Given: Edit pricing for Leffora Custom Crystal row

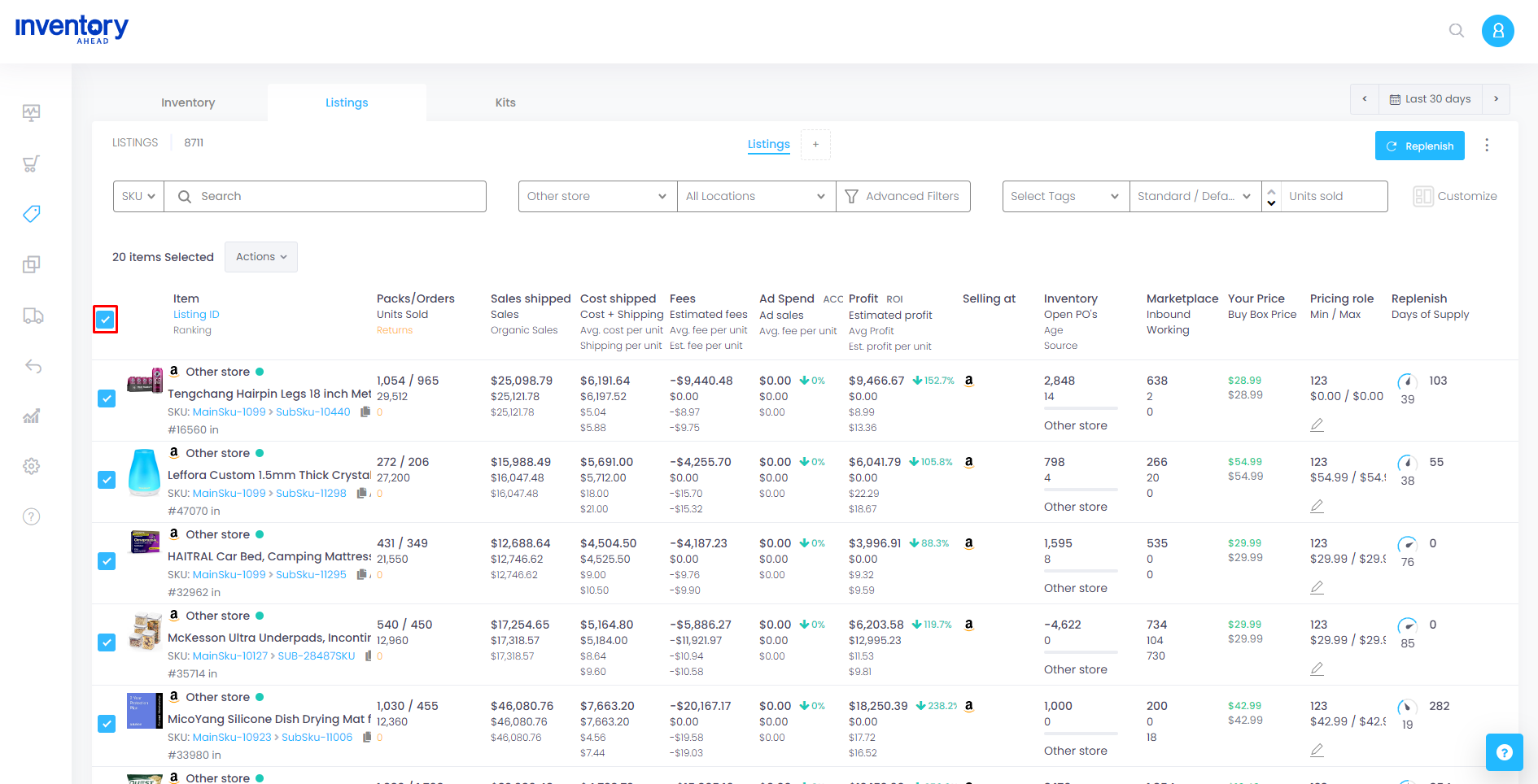Looking at the screenshot, I should coord(1317,506).
